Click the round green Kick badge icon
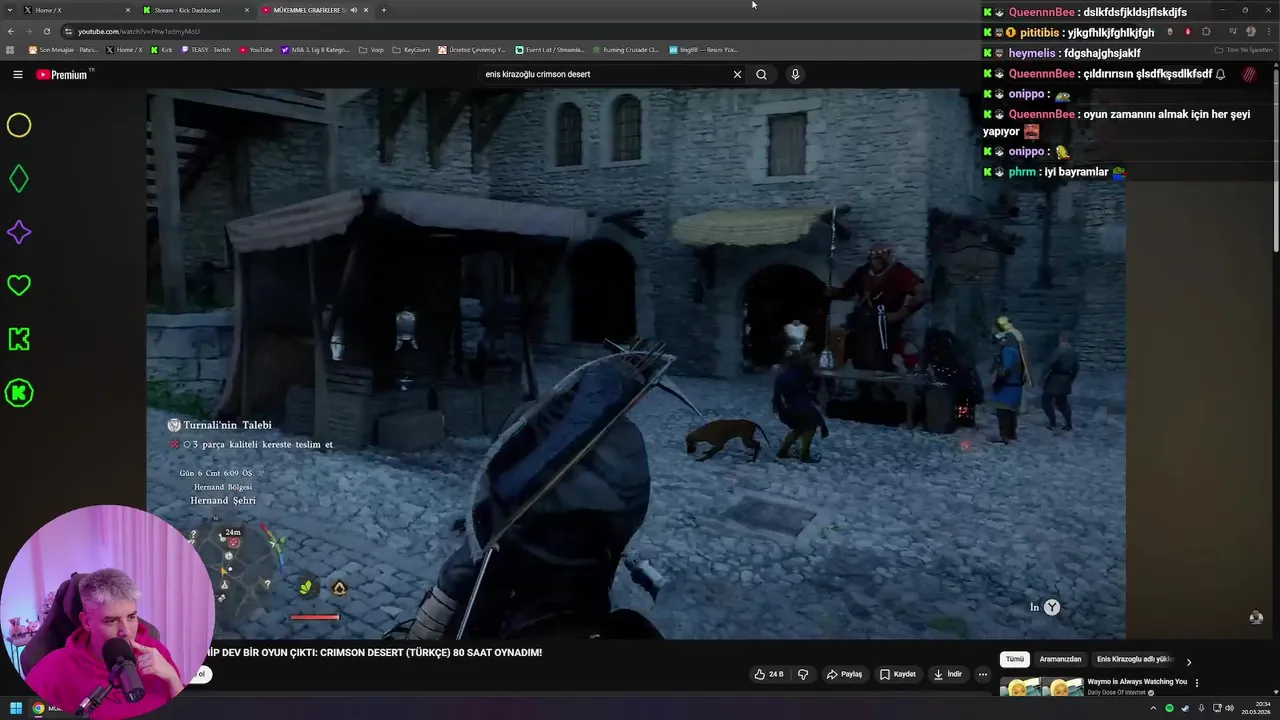1280x720 pixels. coord(19,393)
